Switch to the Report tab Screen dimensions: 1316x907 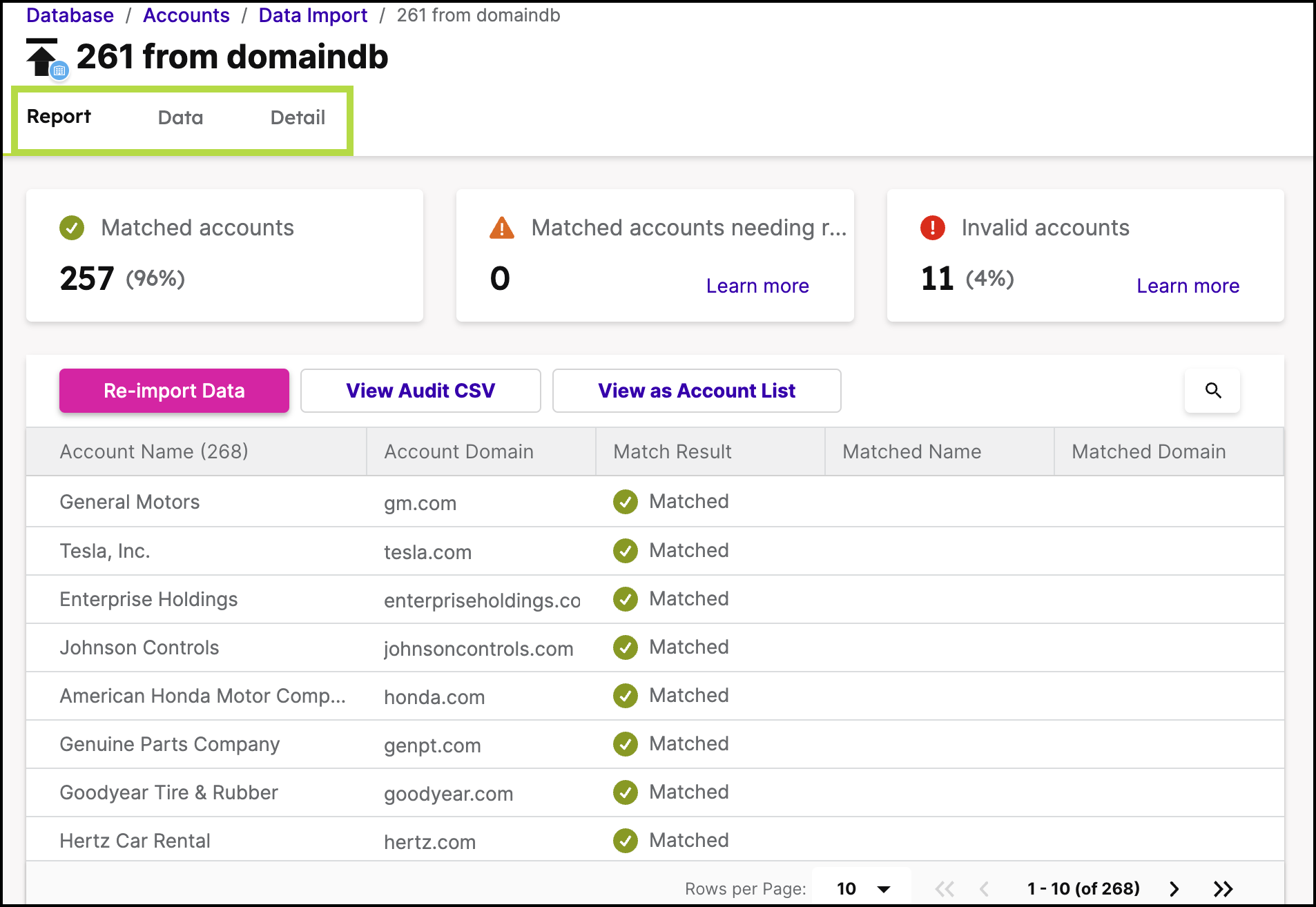pyautogui.click(x=59, y=117)
